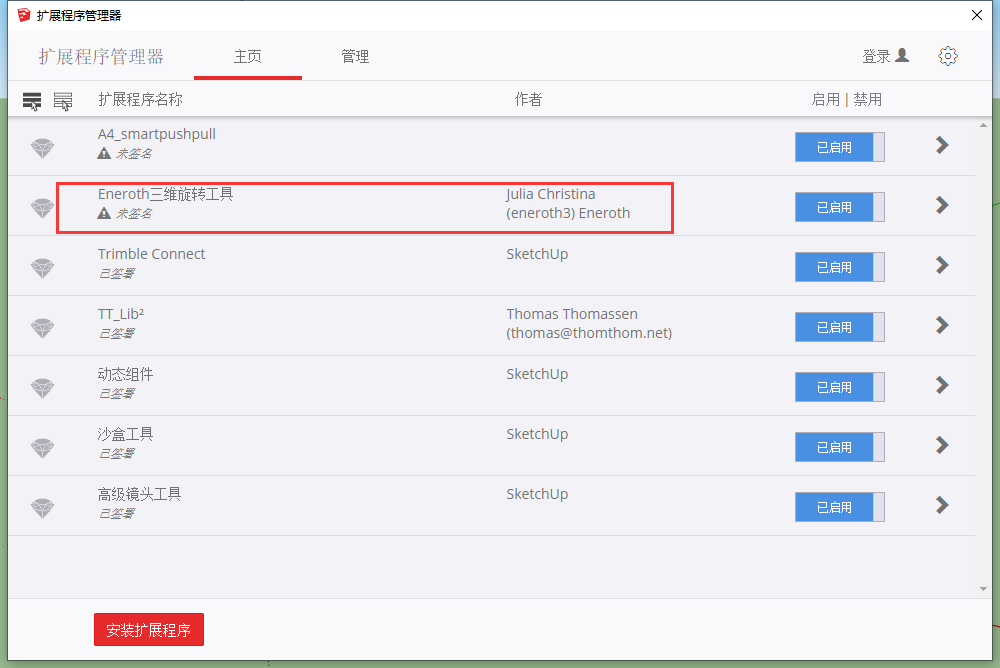This screenshot has height=668, width=1000.
Task: Expand details arrow for A4_smartpushpull
Action: coord(942,145)
